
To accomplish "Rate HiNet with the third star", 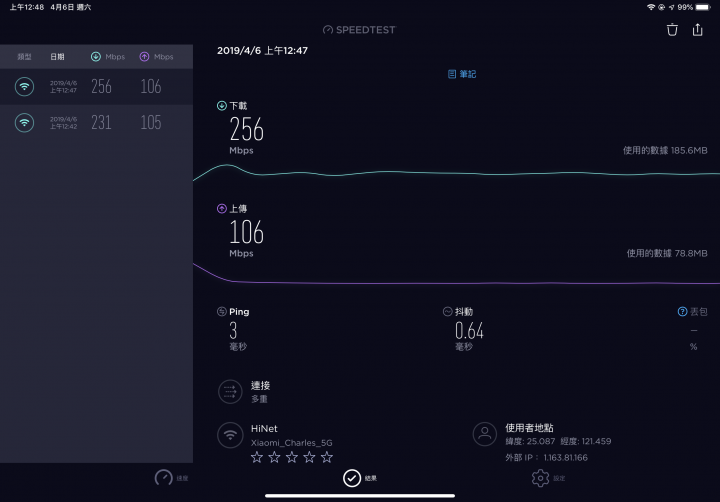I will (292, 457).
